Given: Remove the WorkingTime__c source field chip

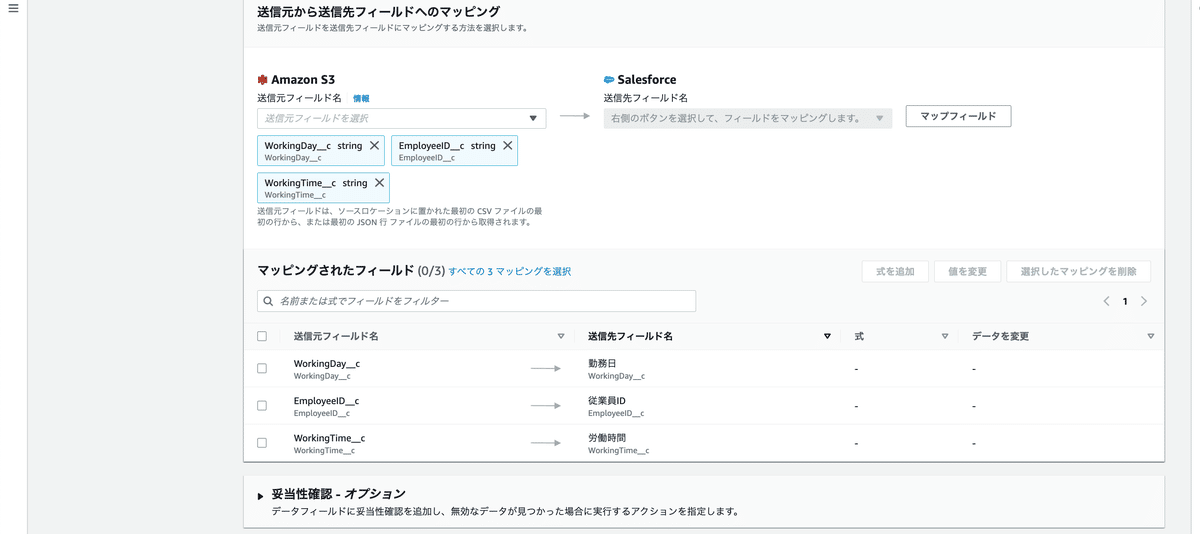Looking at the screenshot, I should (x=379, y=183).
